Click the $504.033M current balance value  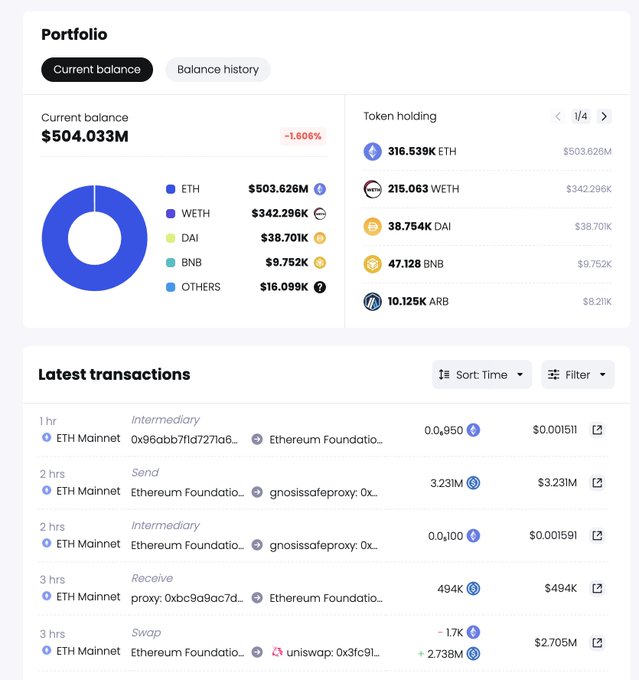85,136
